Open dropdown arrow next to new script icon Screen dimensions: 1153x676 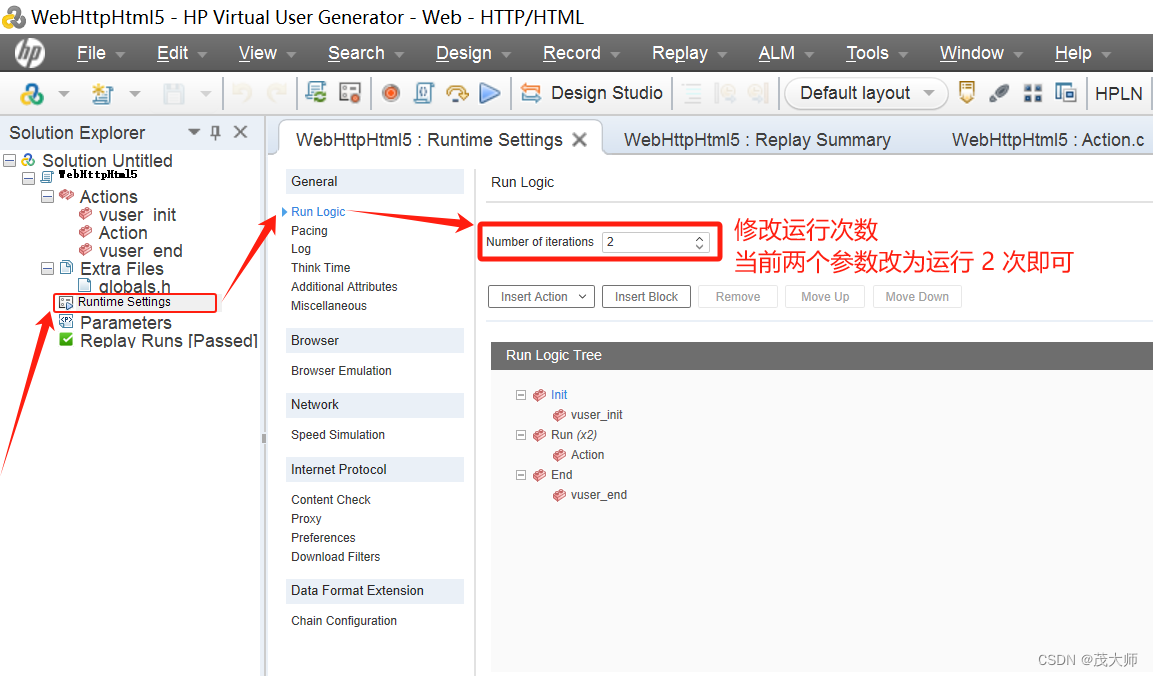tap(135, 94)
